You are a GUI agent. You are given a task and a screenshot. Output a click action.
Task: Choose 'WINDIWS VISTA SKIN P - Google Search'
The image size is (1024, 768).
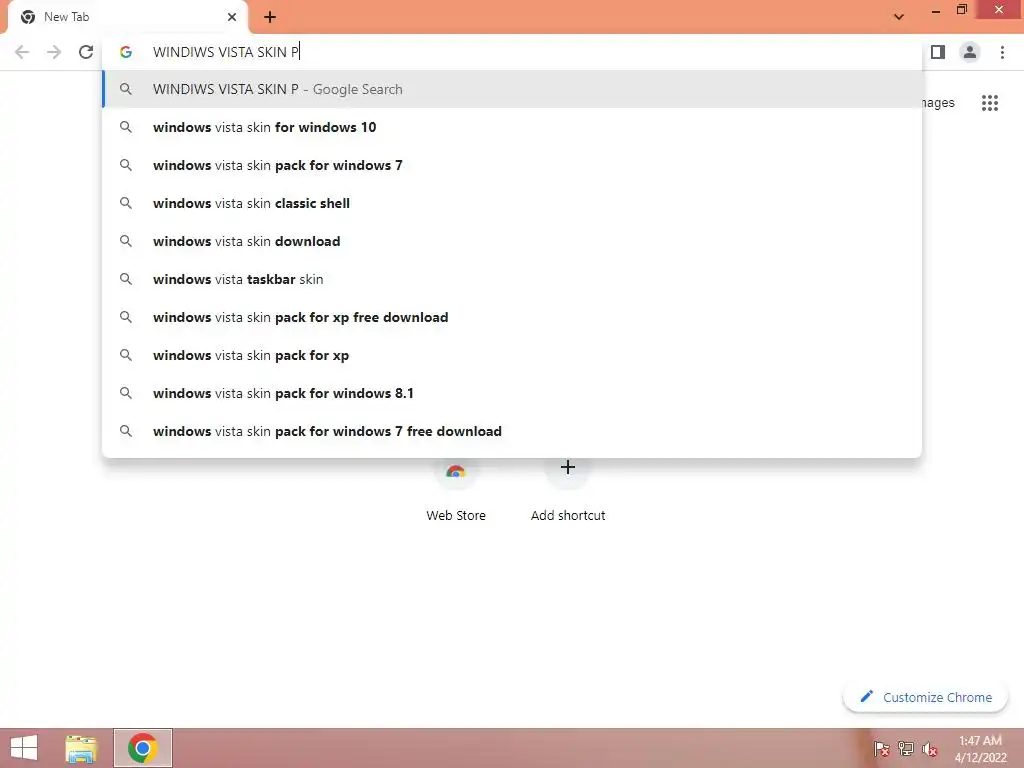point(513,89)
